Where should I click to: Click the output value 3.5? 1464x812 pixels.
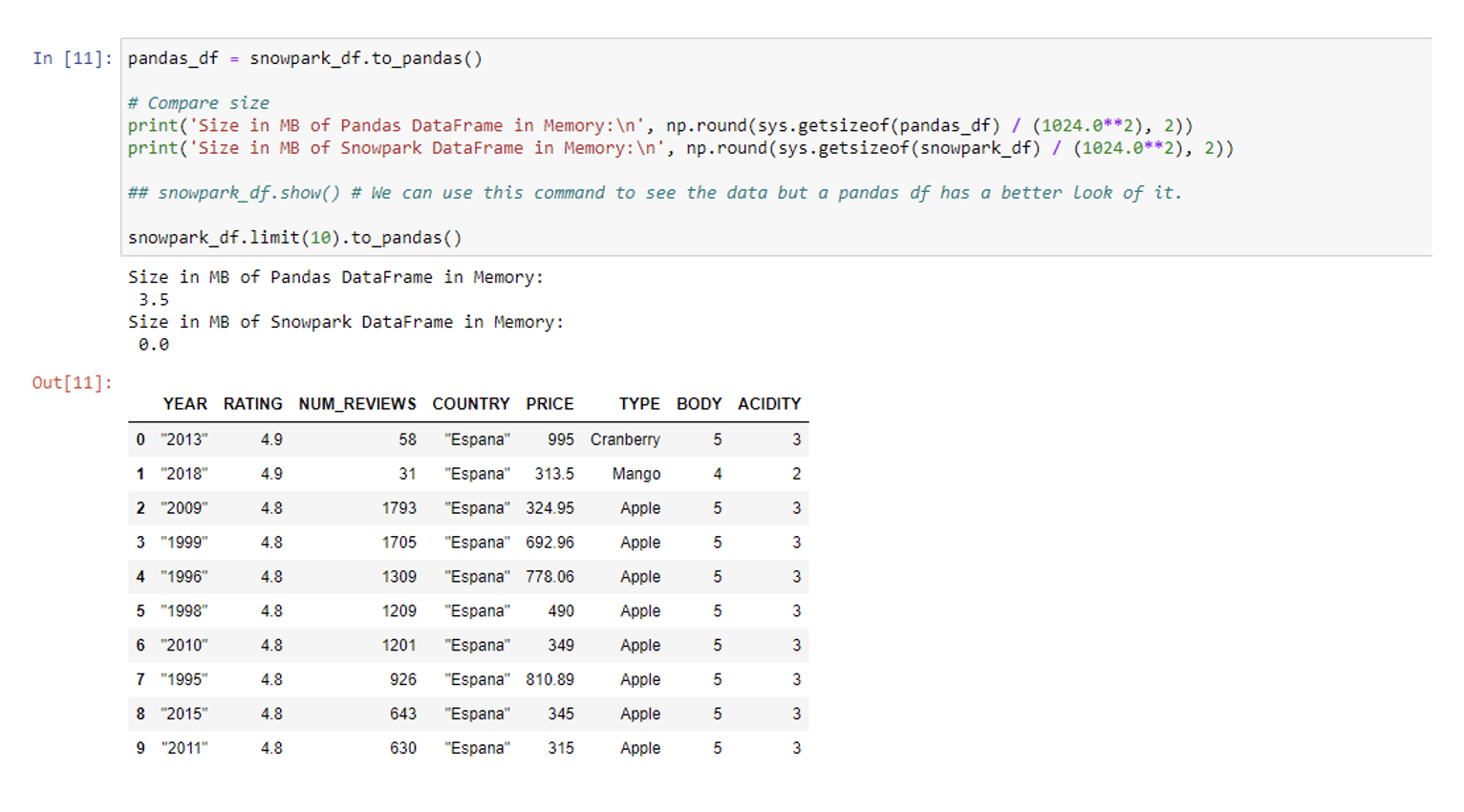pyautogui.click(x=154, y=299)
